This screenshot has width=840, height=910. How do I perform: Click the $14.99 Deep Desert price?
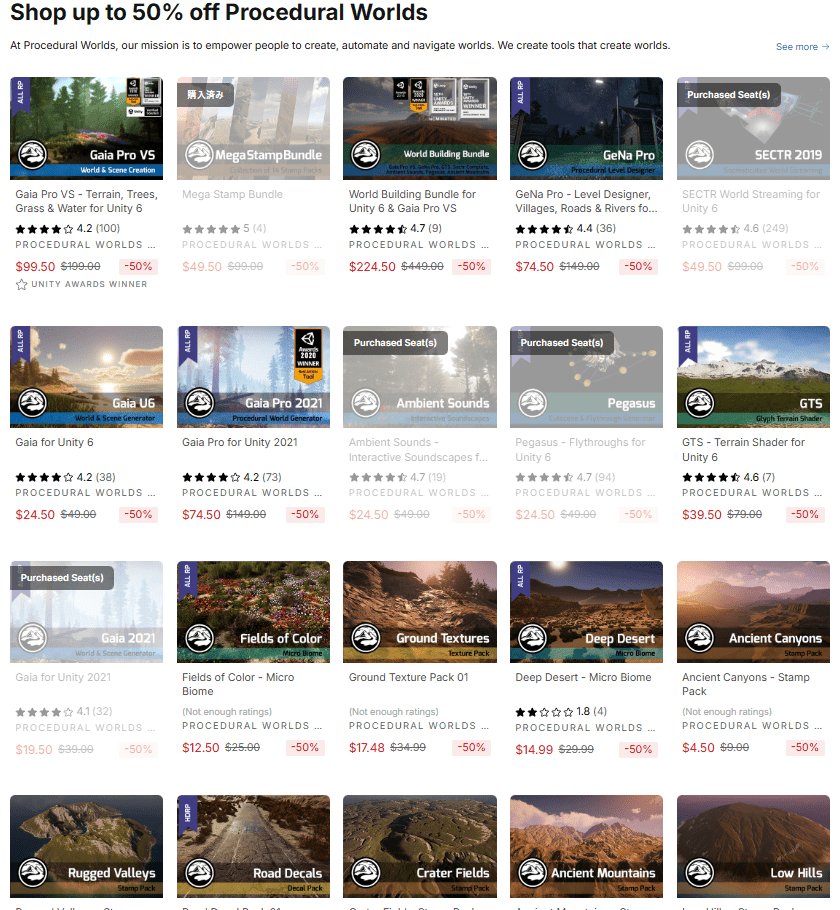pos(534,750)
